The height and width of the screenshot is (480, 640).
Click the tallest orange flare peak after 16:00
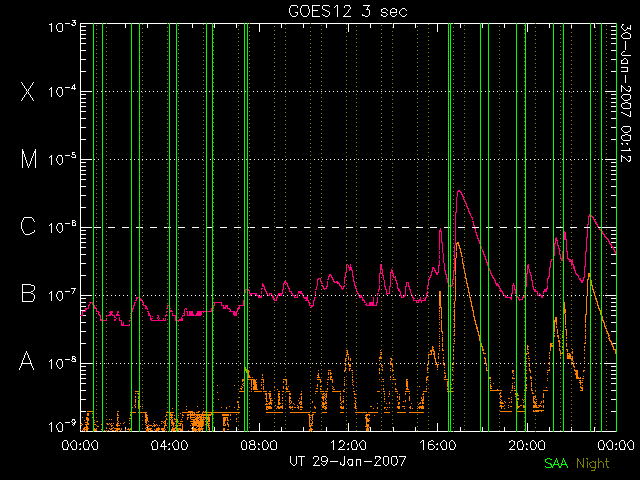pyautogui.click(x=458, y=243)
